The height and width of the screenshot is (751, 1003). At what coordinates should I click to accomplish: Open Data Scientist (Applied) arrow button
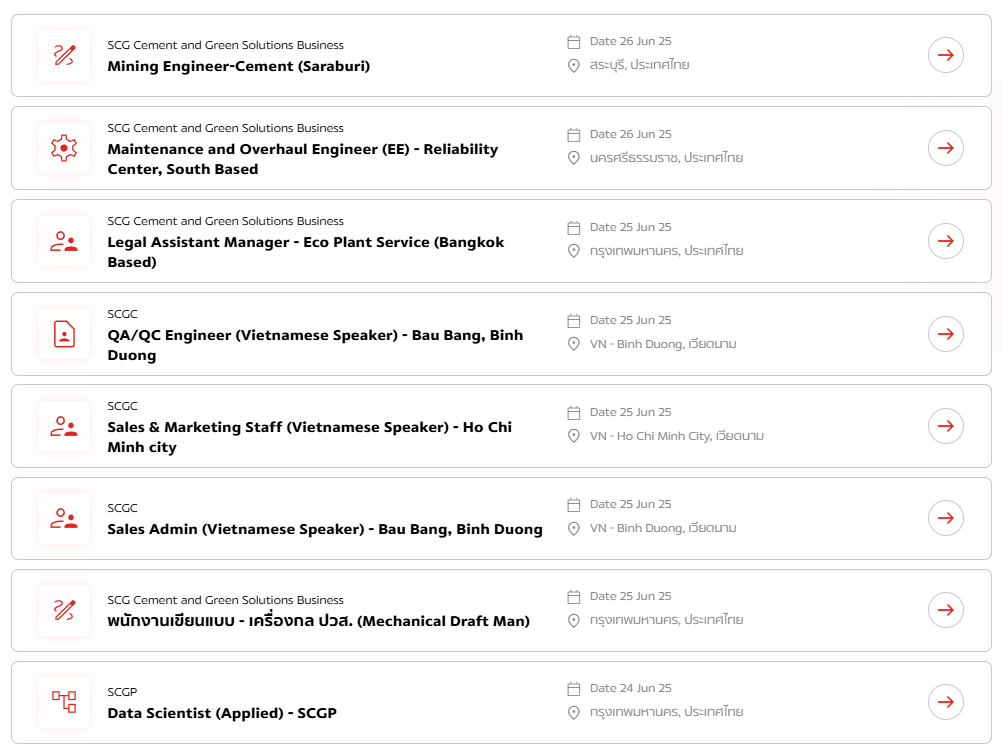(945, 702)
